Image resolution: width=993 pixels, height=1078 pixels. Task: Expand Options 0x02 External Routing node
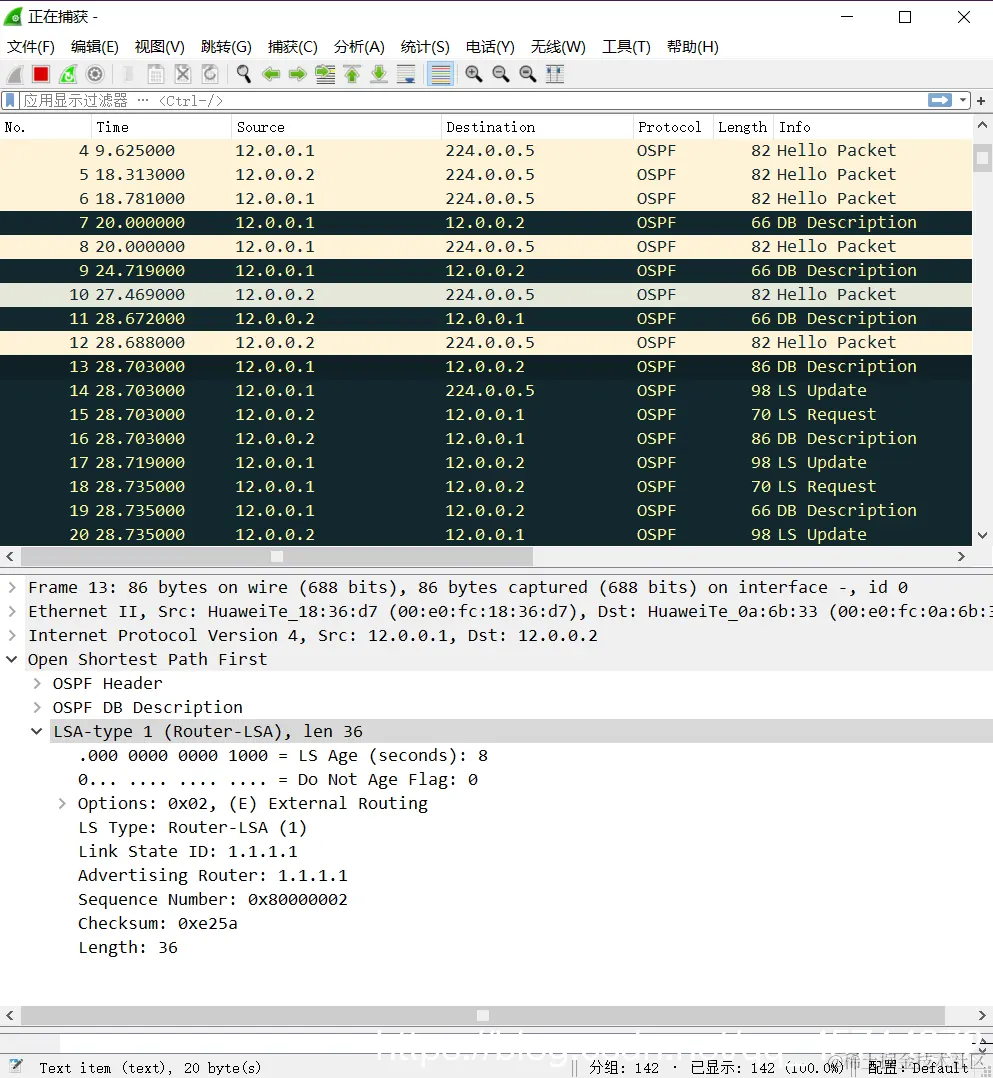tap(62, 804)
